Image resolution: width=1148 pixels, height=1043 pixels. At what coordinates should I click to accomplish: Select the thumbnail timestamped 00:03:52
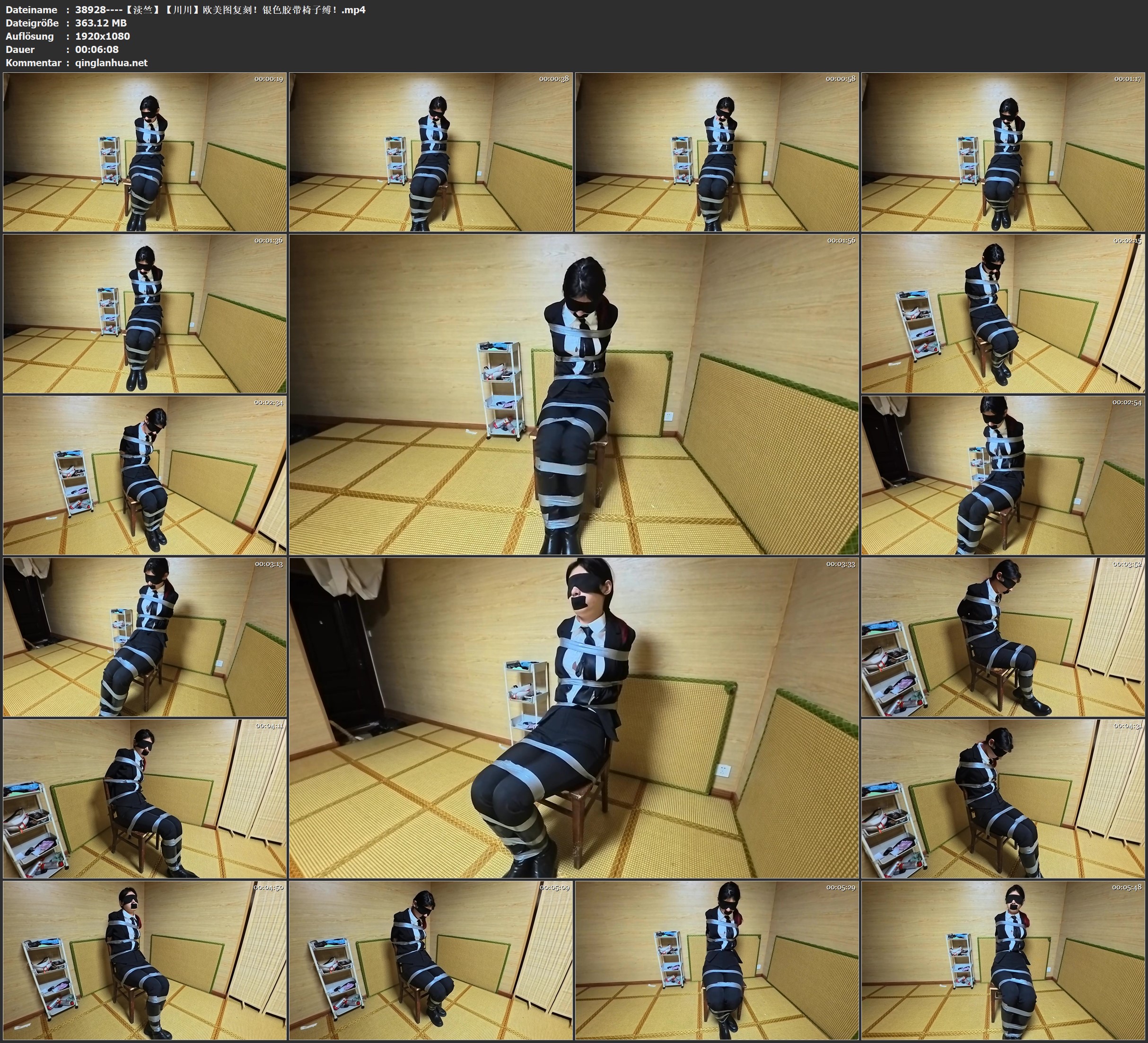pos(1002,636)
